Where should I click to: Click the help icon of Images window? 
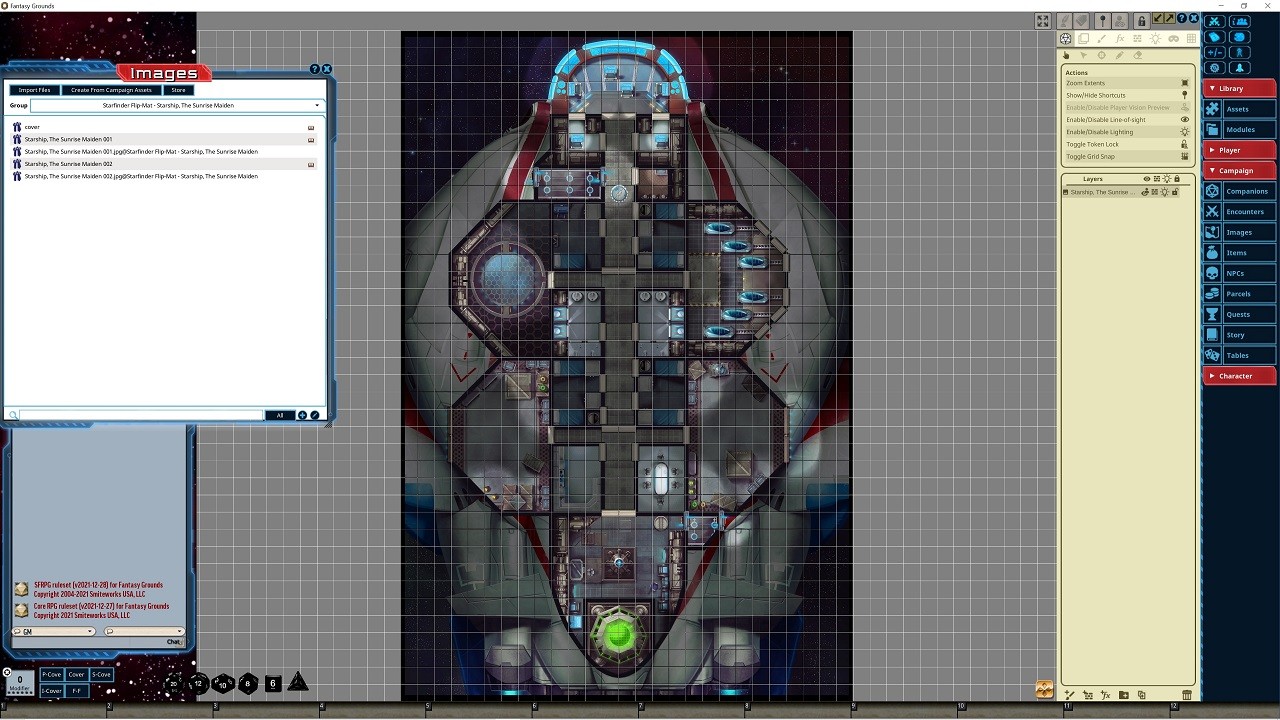point(315,69)
